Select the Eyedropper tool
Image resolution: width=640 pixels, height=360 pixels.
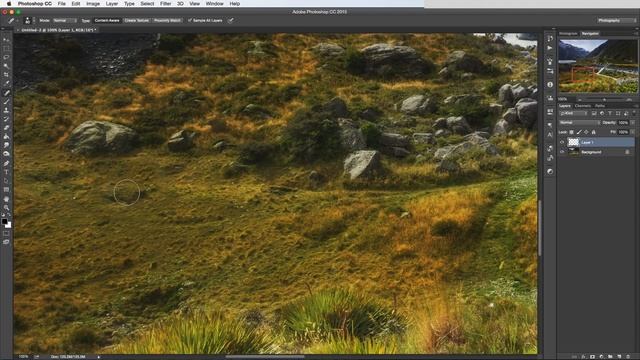click(6, 83)
